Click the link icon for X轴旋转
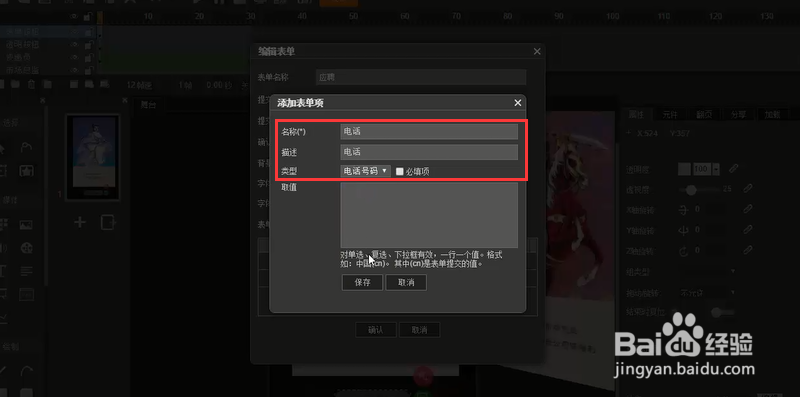 tap(748, 209)
